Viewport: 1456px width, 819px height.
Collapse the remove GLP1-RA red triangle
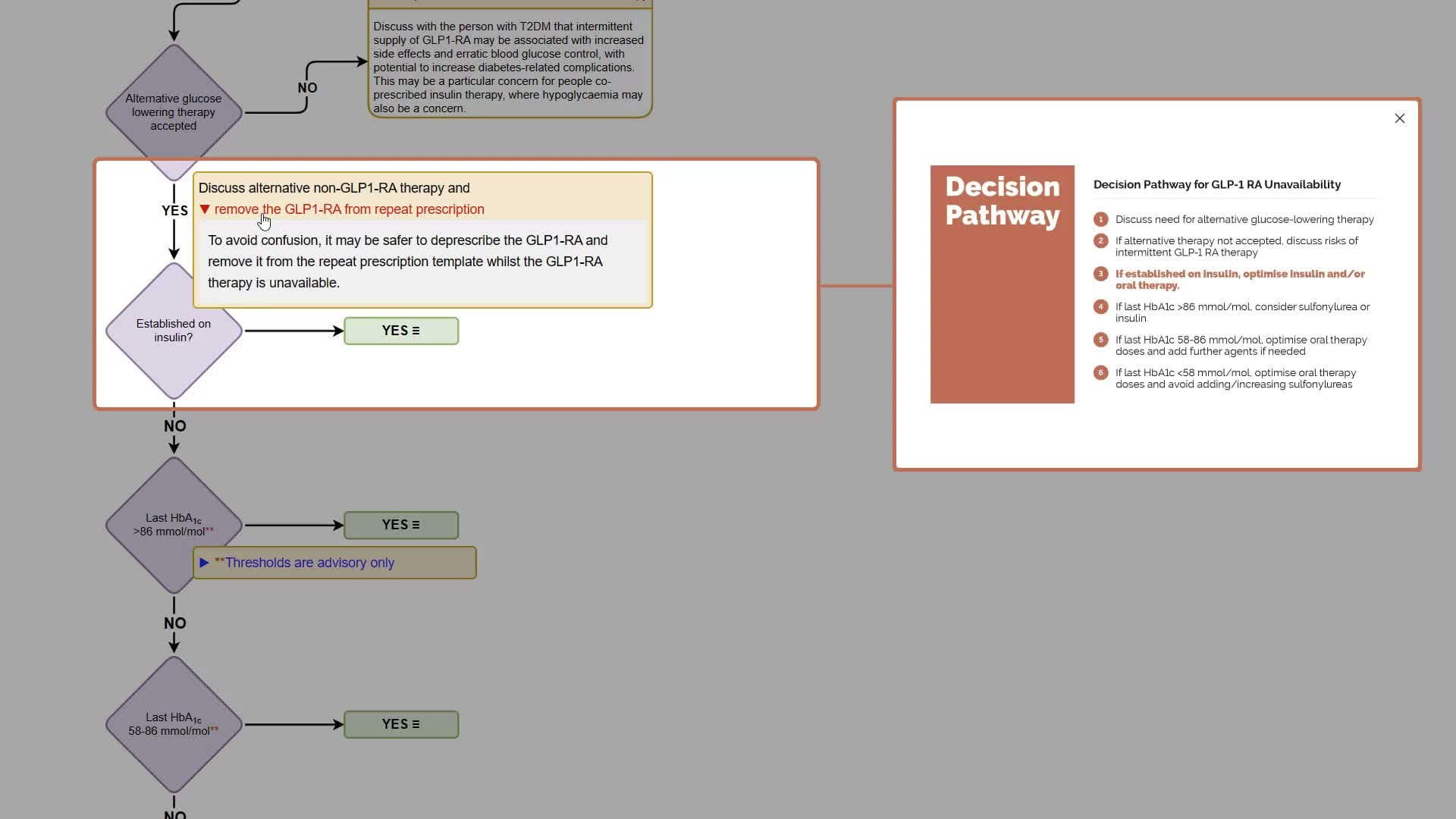tap(205, 209)
